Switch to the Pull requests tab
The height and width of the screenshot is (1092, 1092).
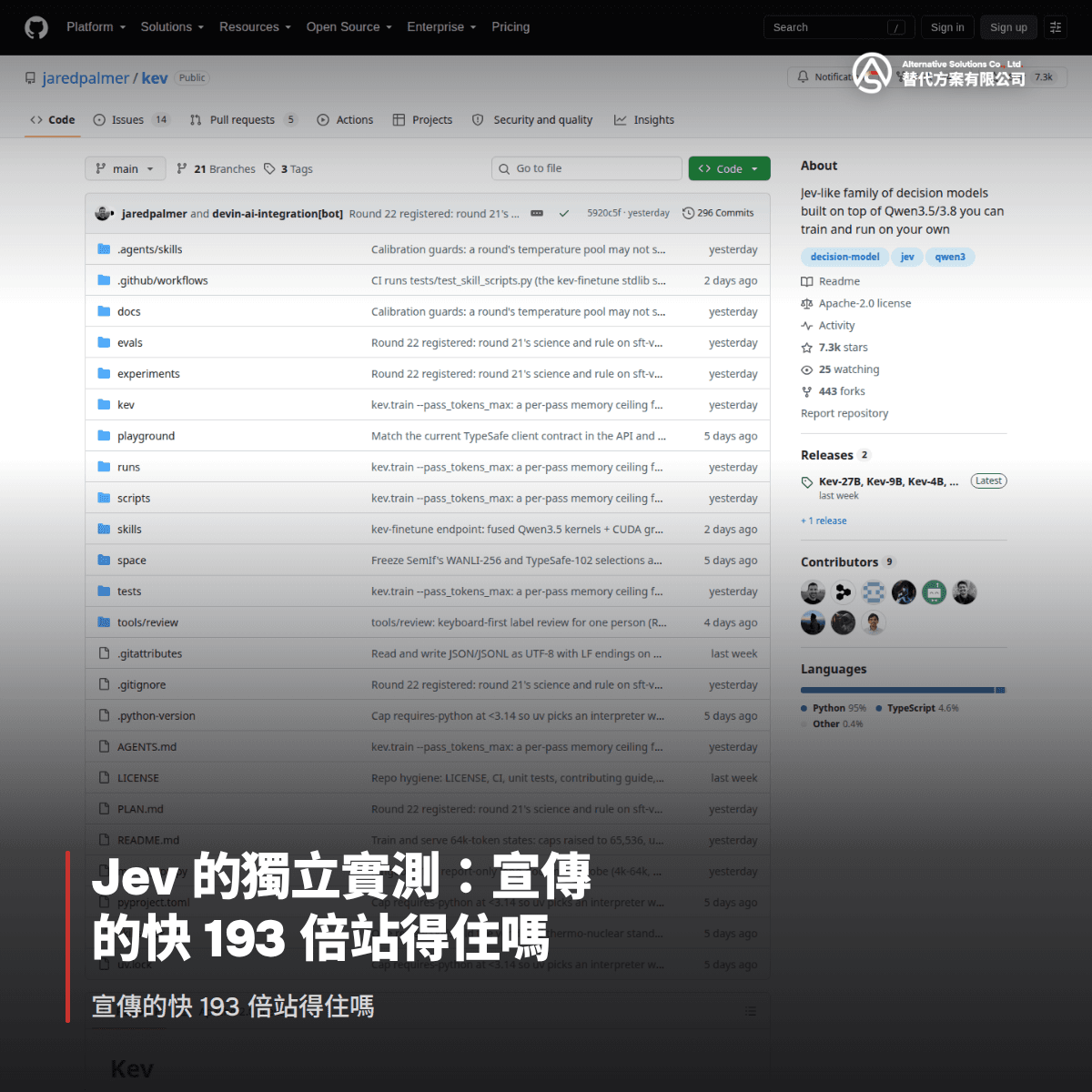click(243, 120)
